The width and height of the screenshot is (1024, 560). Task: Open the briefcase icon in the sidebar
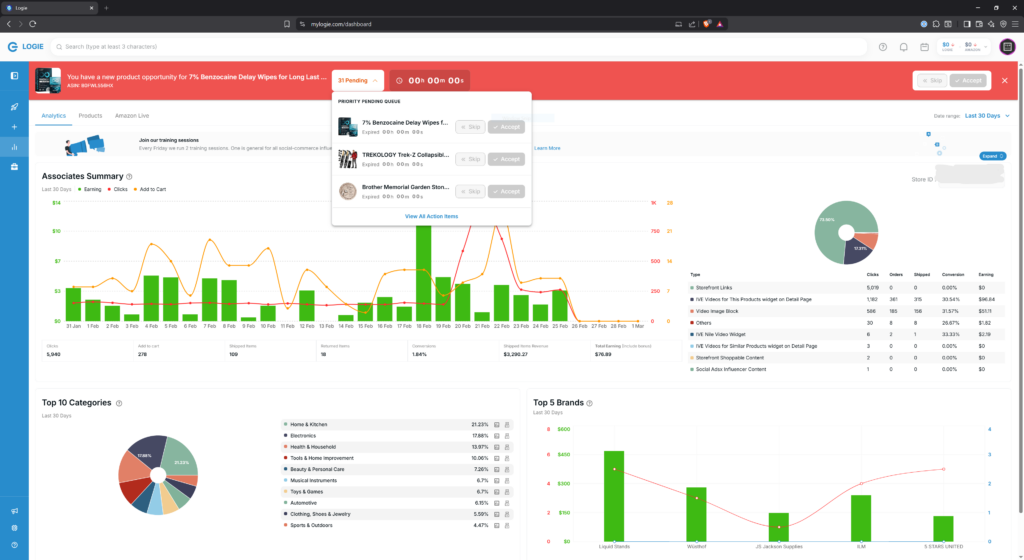[14, 167]
